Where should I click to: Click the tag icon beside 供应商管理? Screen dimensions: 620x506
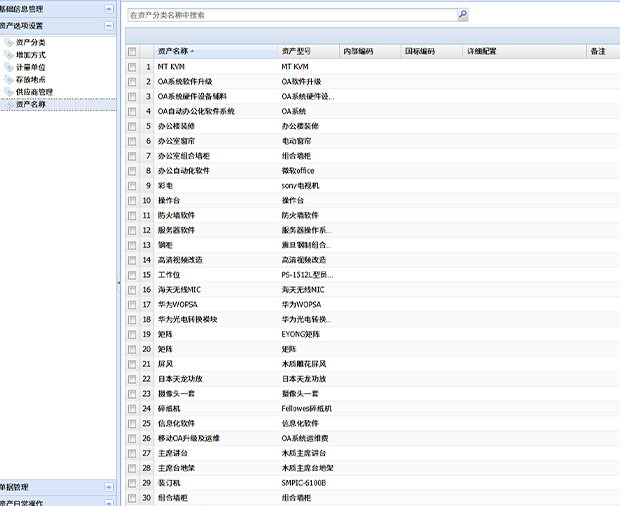pyautogui.click(x=9, y=92)
